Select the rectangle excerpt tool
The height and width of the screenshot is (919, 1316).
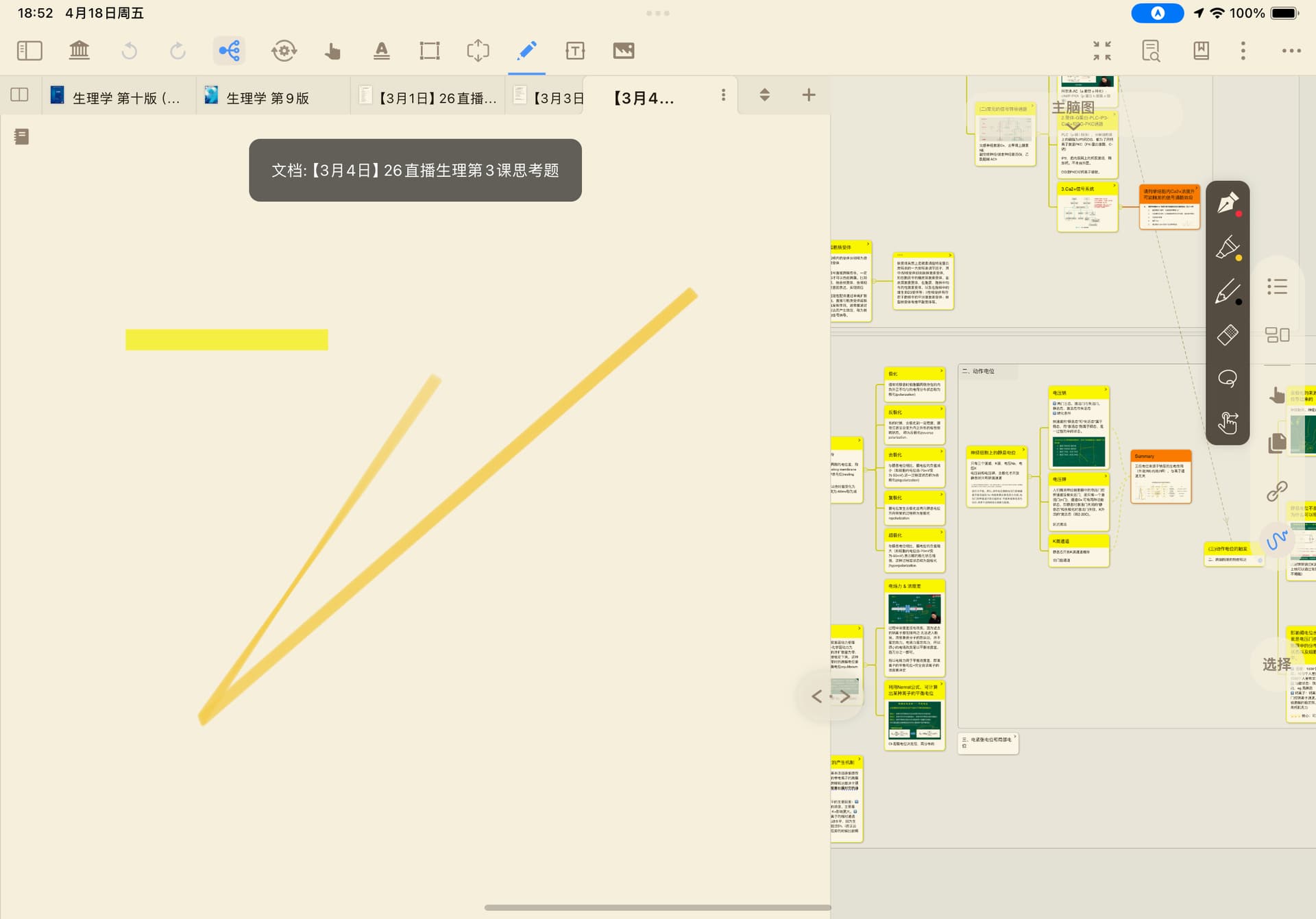click(x=430, y=51)
